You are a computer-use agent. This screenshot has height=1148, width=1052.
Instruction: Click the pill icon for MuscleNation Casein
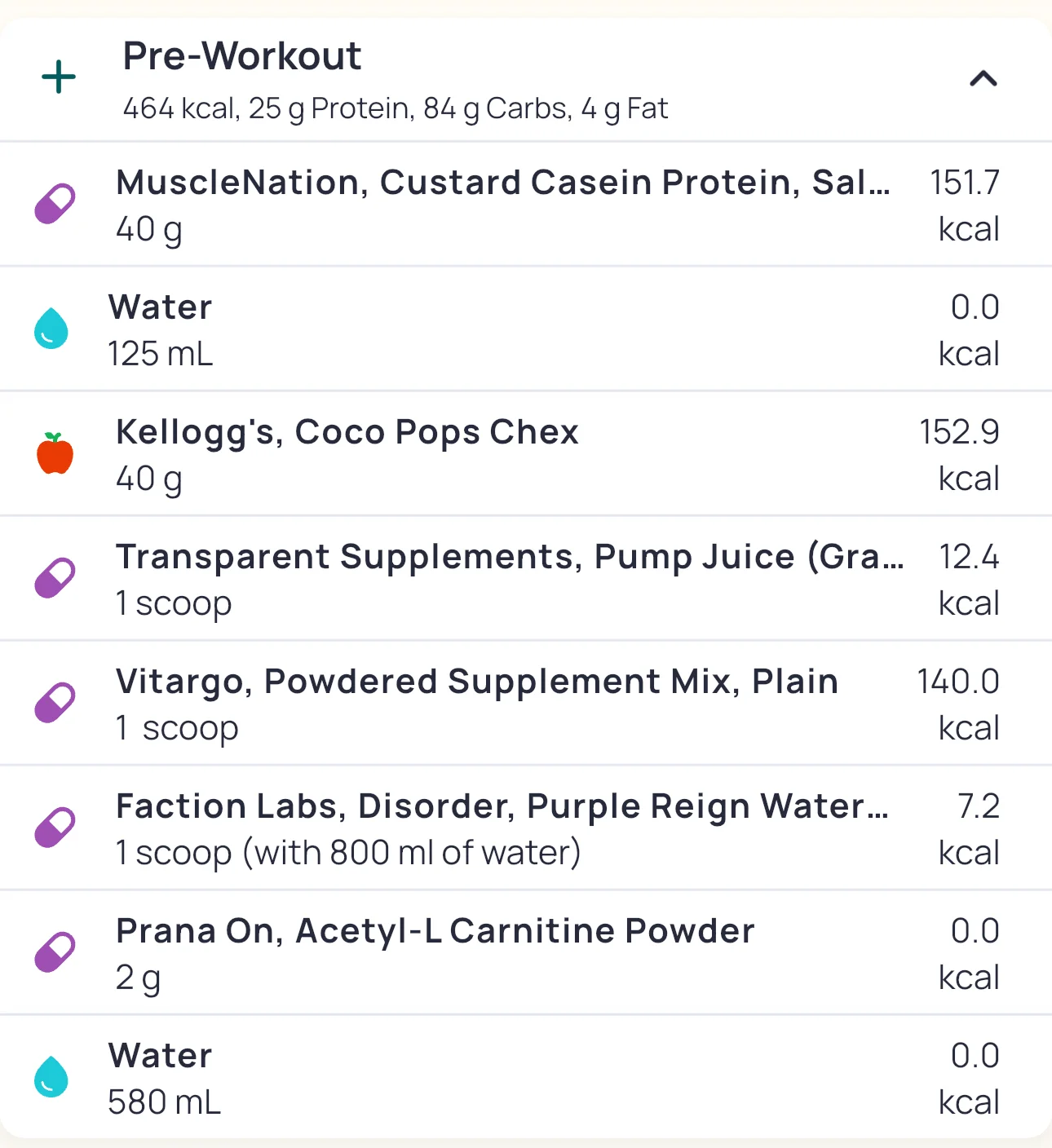[x=55, y=204]
